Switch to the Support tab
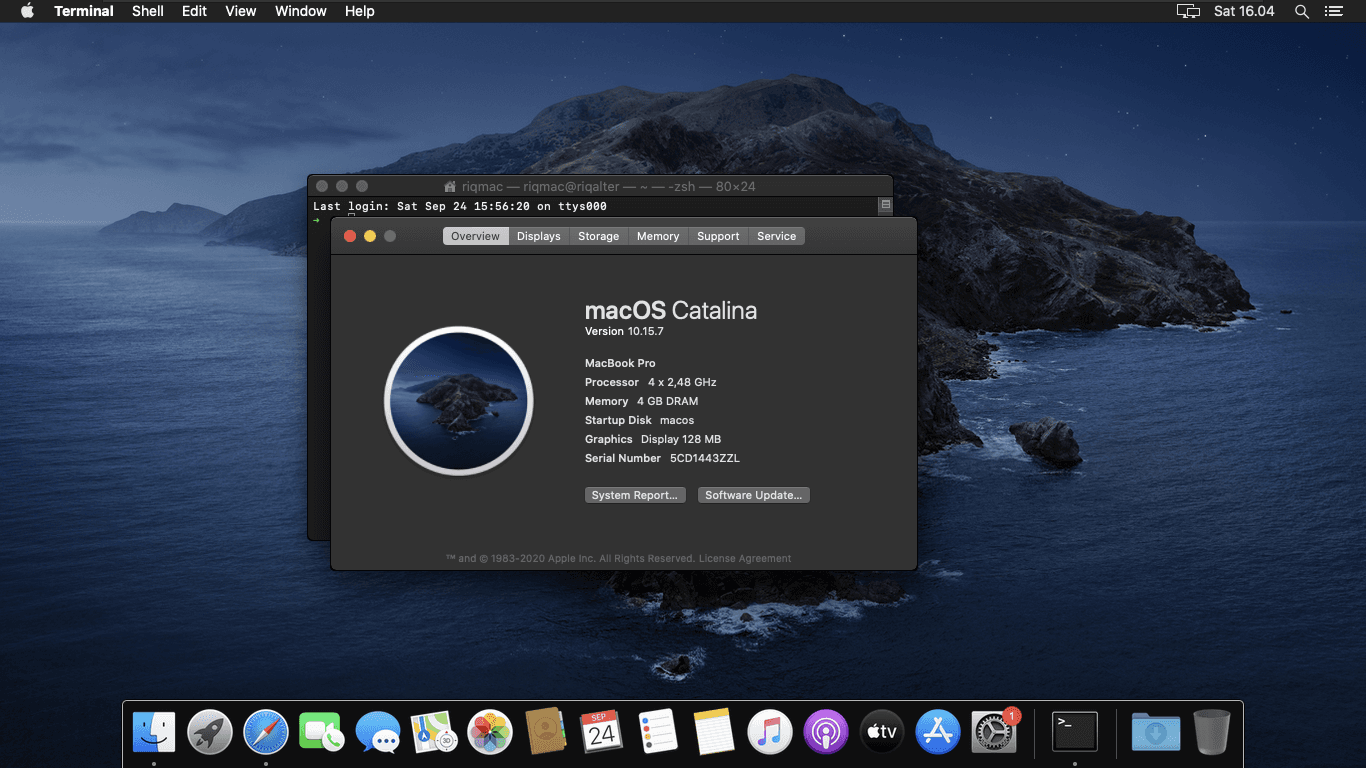 pyautogui.click(x=718, y=236)
